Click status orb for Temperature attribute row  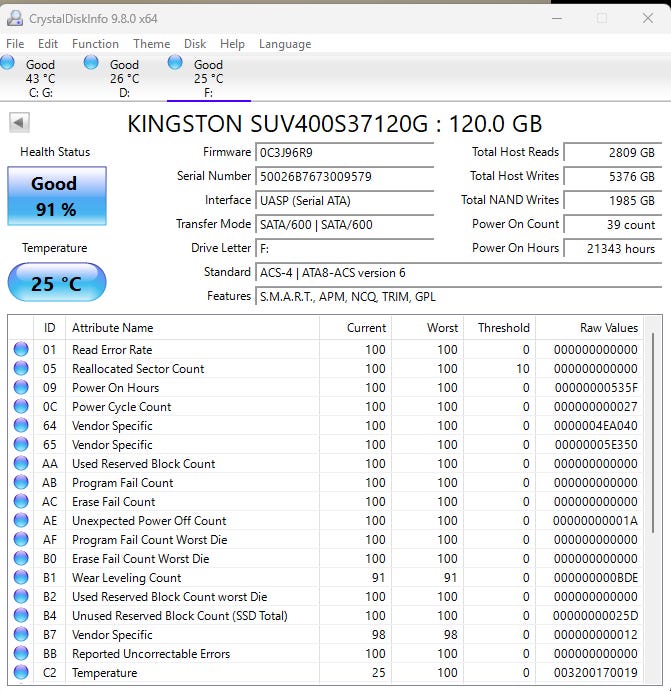(21, 673)
